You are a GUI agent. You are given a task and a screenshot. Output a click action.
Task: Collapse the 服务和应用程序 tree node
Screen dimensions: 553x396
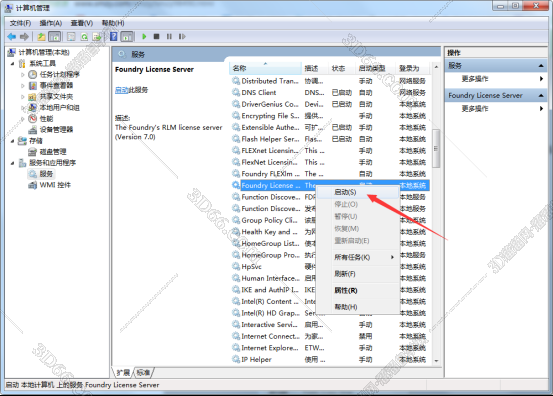[13, 163]
